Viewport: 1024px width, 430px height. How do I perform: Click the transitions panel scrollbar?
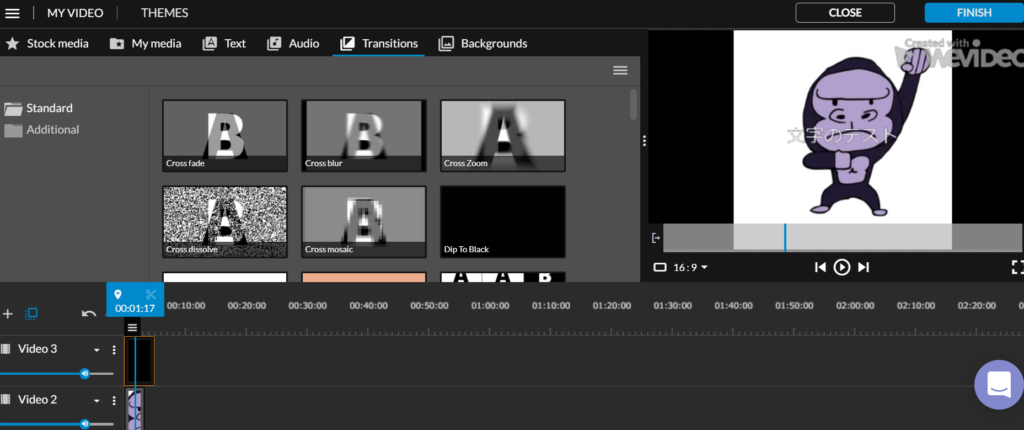(633, 105)
